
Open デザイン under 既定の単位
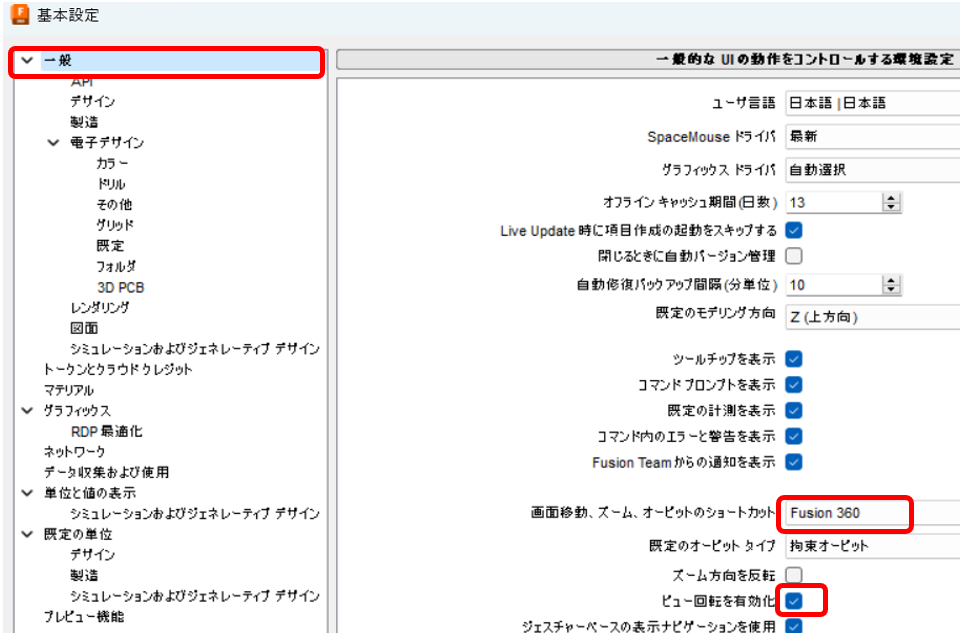click(92, 555)
